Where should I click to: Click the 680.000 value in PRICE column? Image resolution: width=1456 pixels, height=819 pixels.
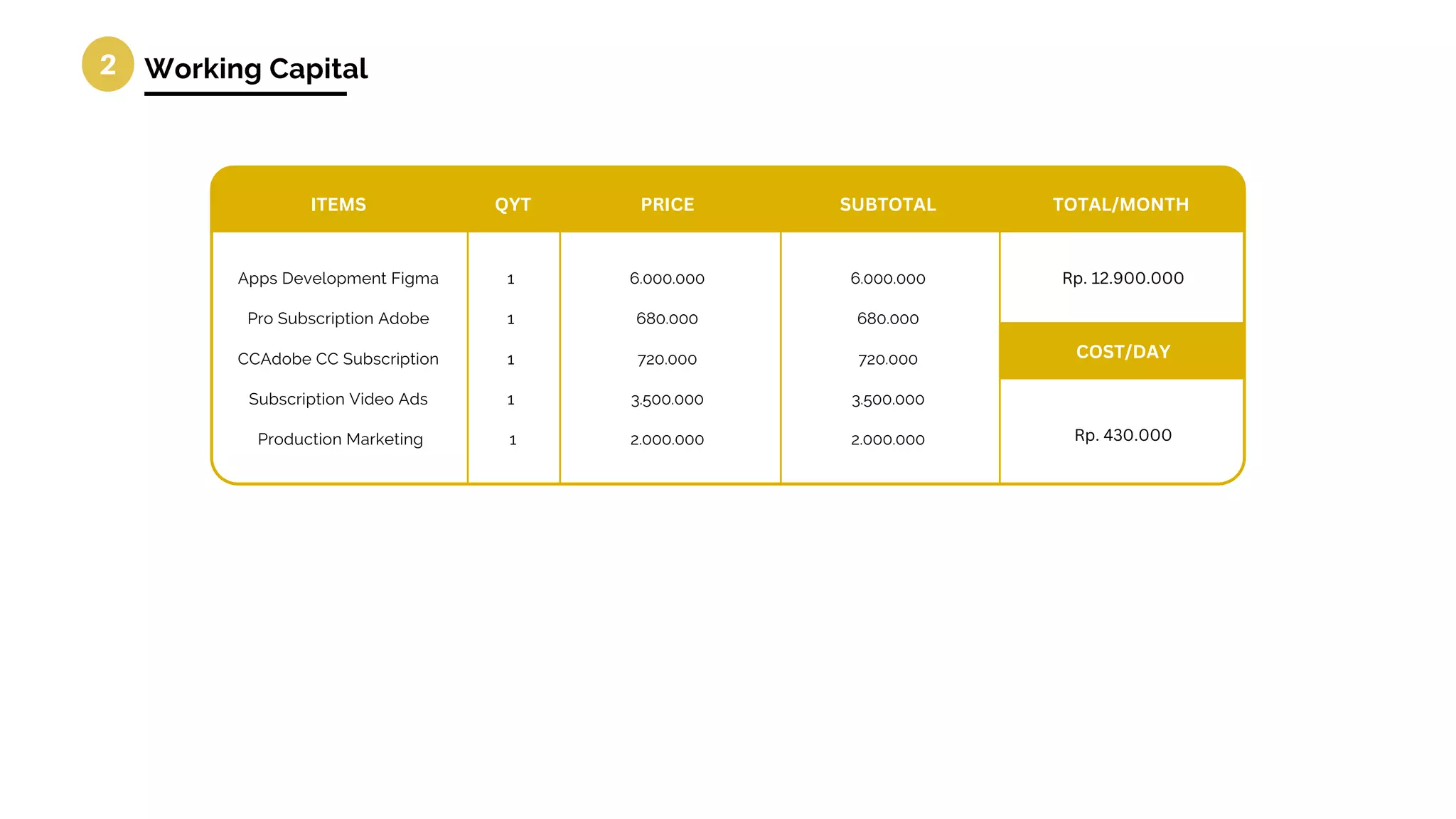(667, 319)
